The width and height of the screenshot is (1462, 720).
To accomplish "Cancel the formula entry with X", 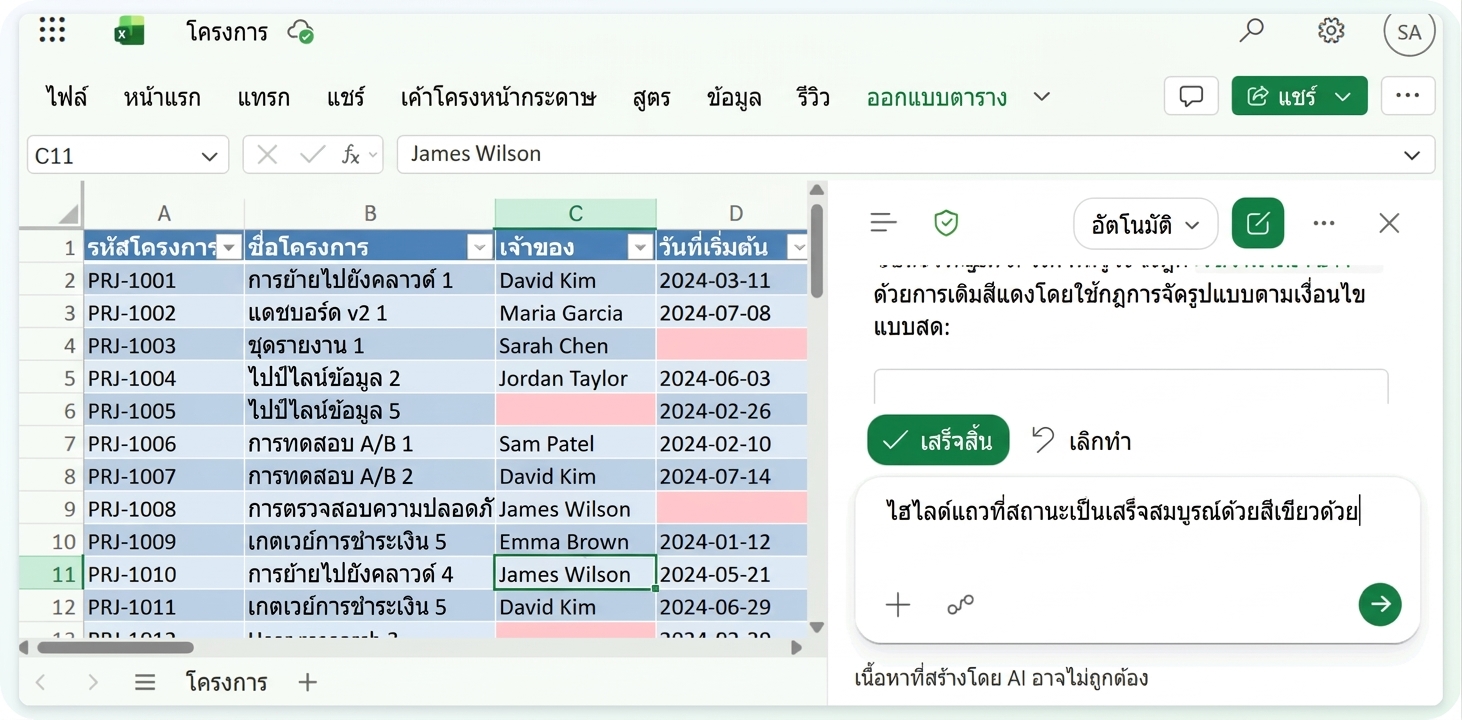I will [267, 155].
